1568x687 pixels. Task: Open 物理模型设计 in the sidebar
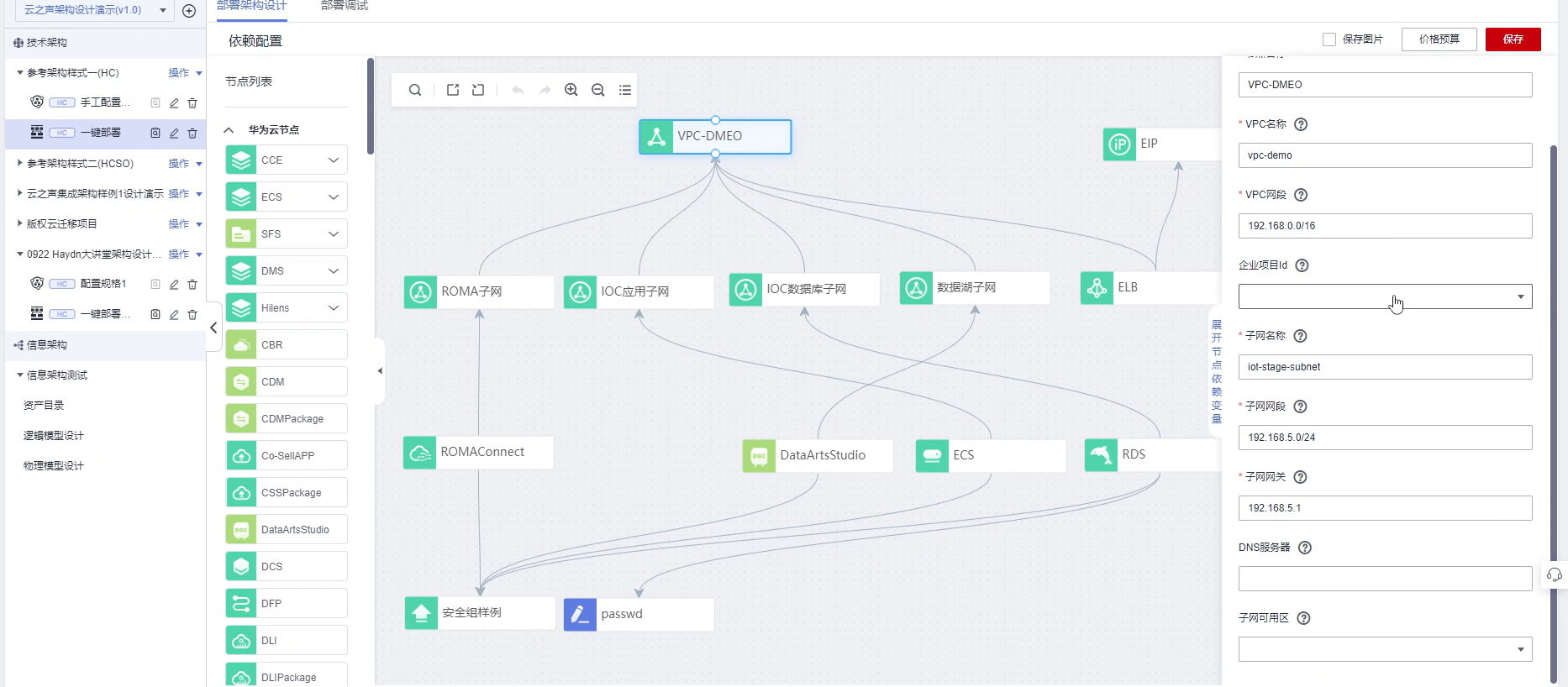click(x=54, y=466)
